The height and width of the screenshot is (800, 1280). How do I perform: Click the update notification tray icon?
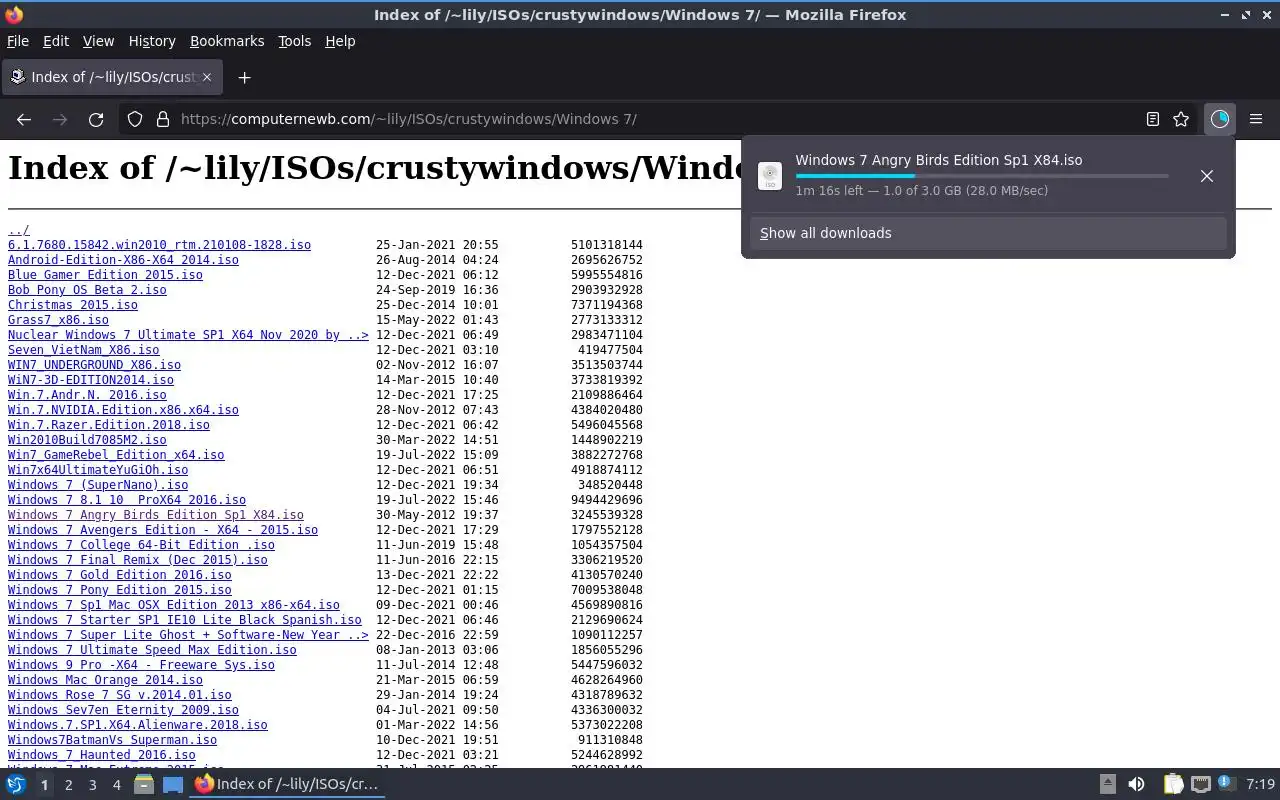[1227, 785]
